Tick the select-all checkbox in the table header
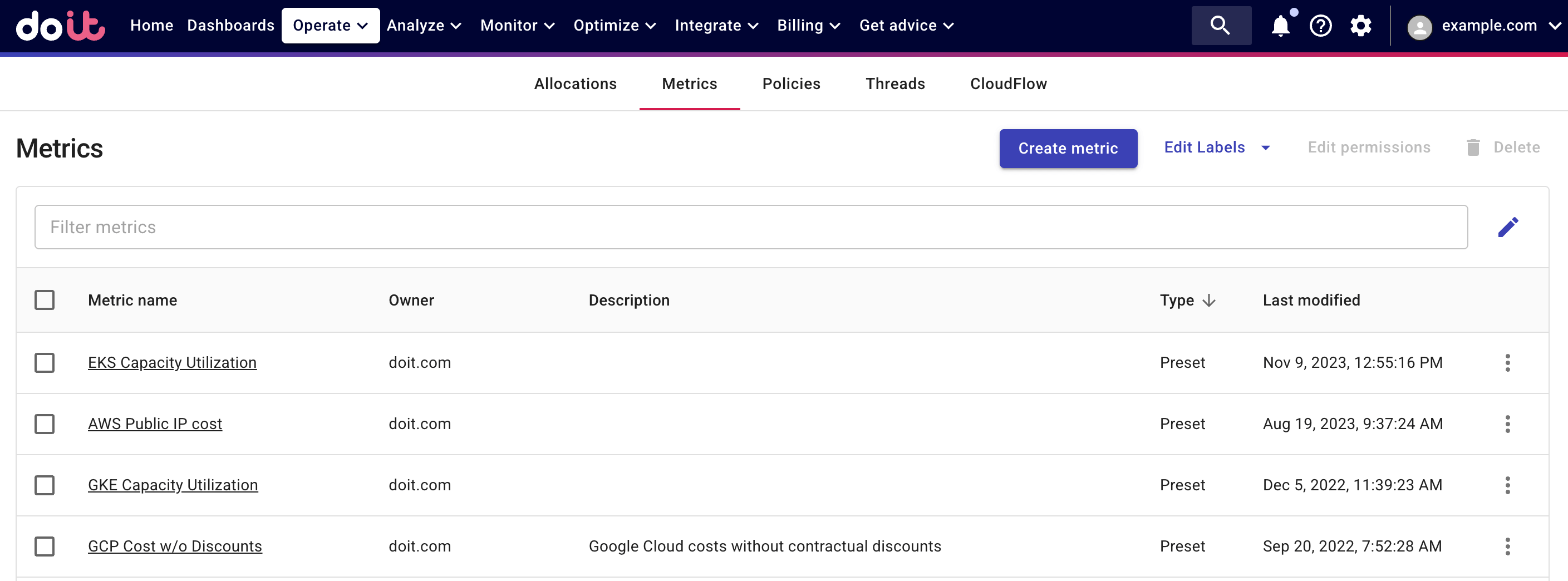The image size is (1568, 581). pos(45,300)
